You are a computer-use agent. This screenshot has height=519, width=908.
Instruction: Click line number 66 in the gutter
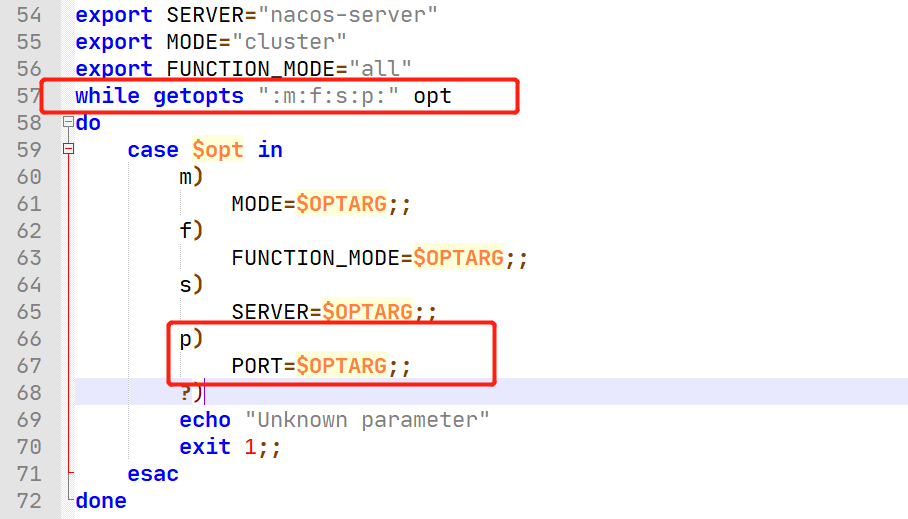[29, 339]
